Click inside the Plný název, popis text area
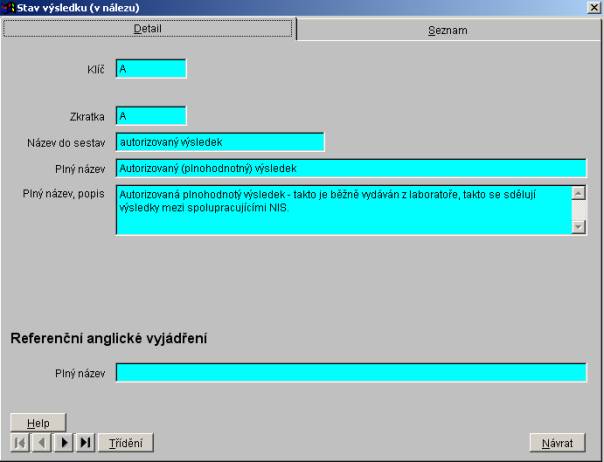 (x=342, y=209)
